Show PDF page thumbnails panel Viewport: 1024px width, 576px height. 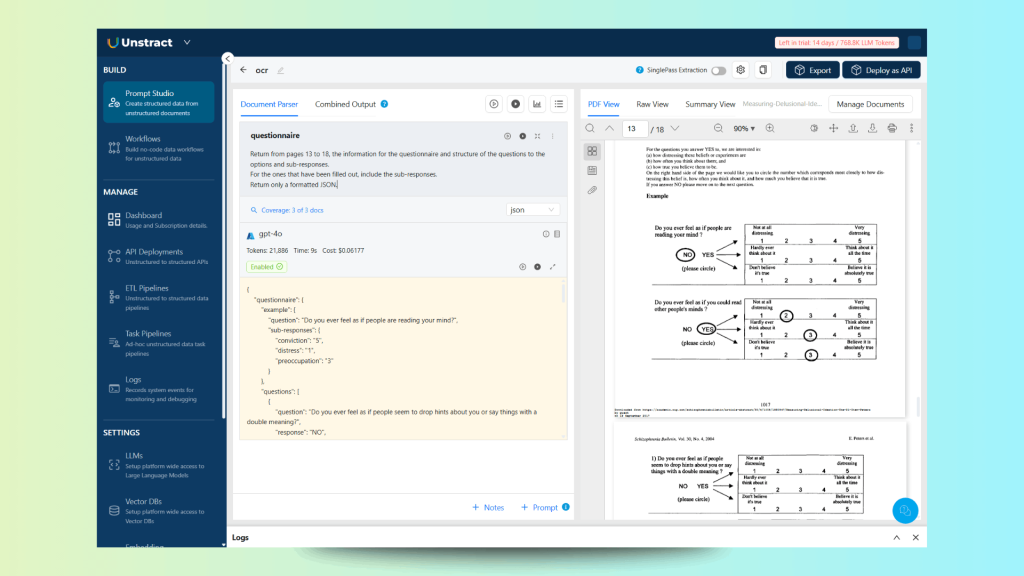point(592,151)
